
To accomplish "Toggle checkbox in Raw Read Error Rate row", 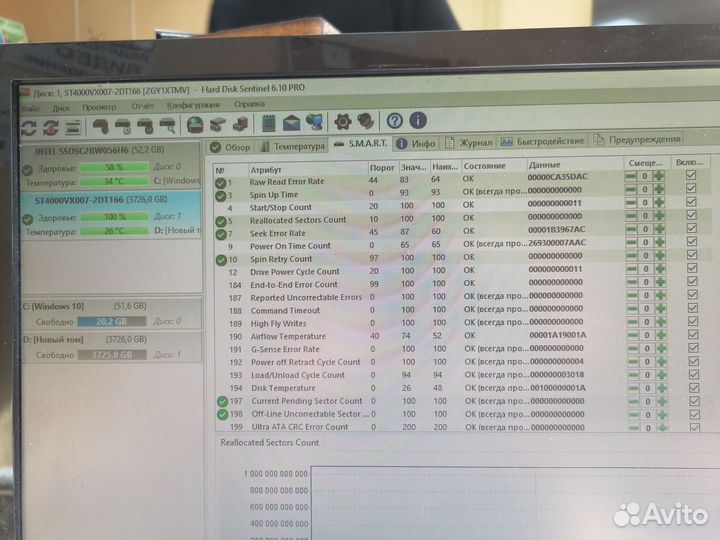I will 691,175.
